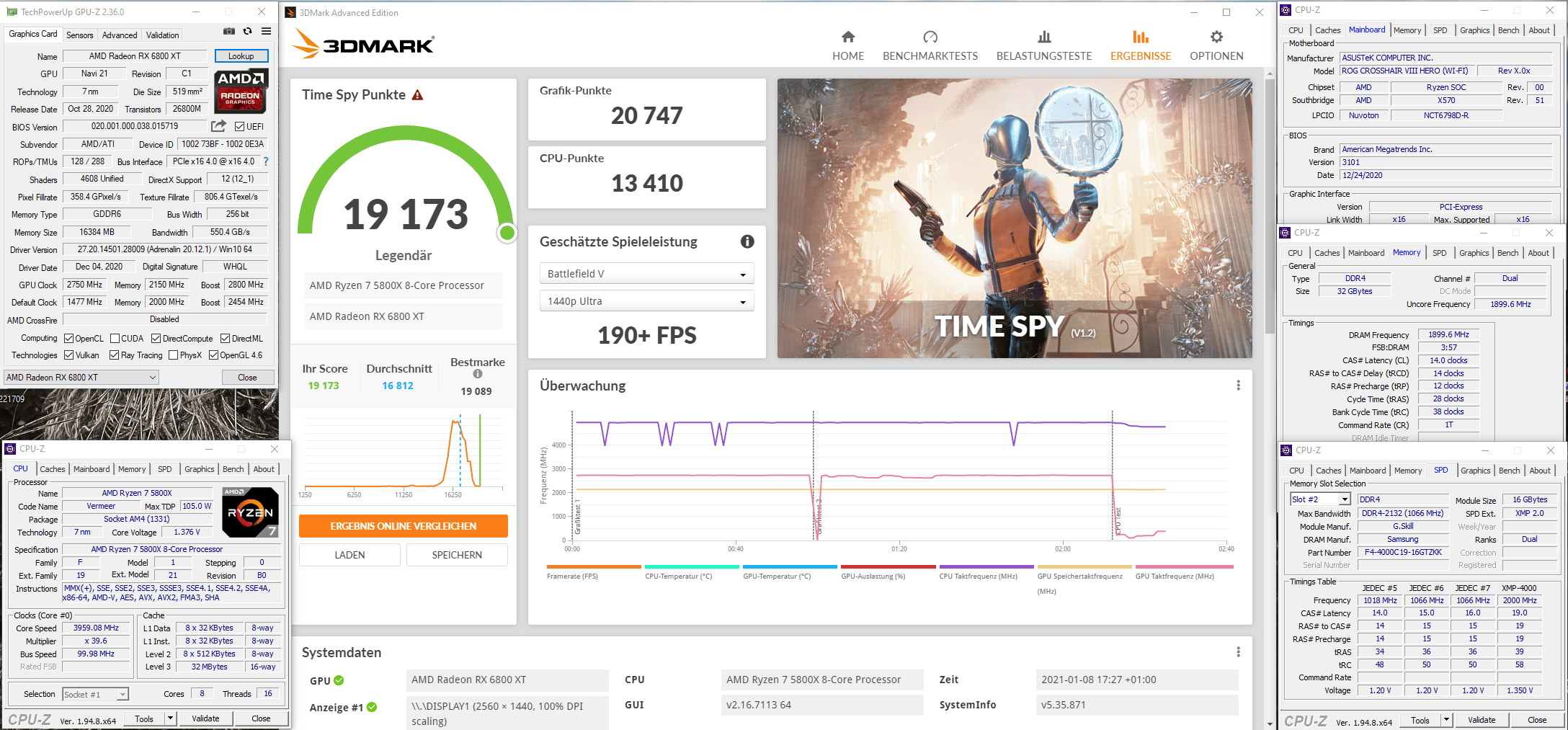Open the Slot #2 dropdown in CPU-Z SPD
Viewport: 1568px width, 730px height.
[1320, 499]
